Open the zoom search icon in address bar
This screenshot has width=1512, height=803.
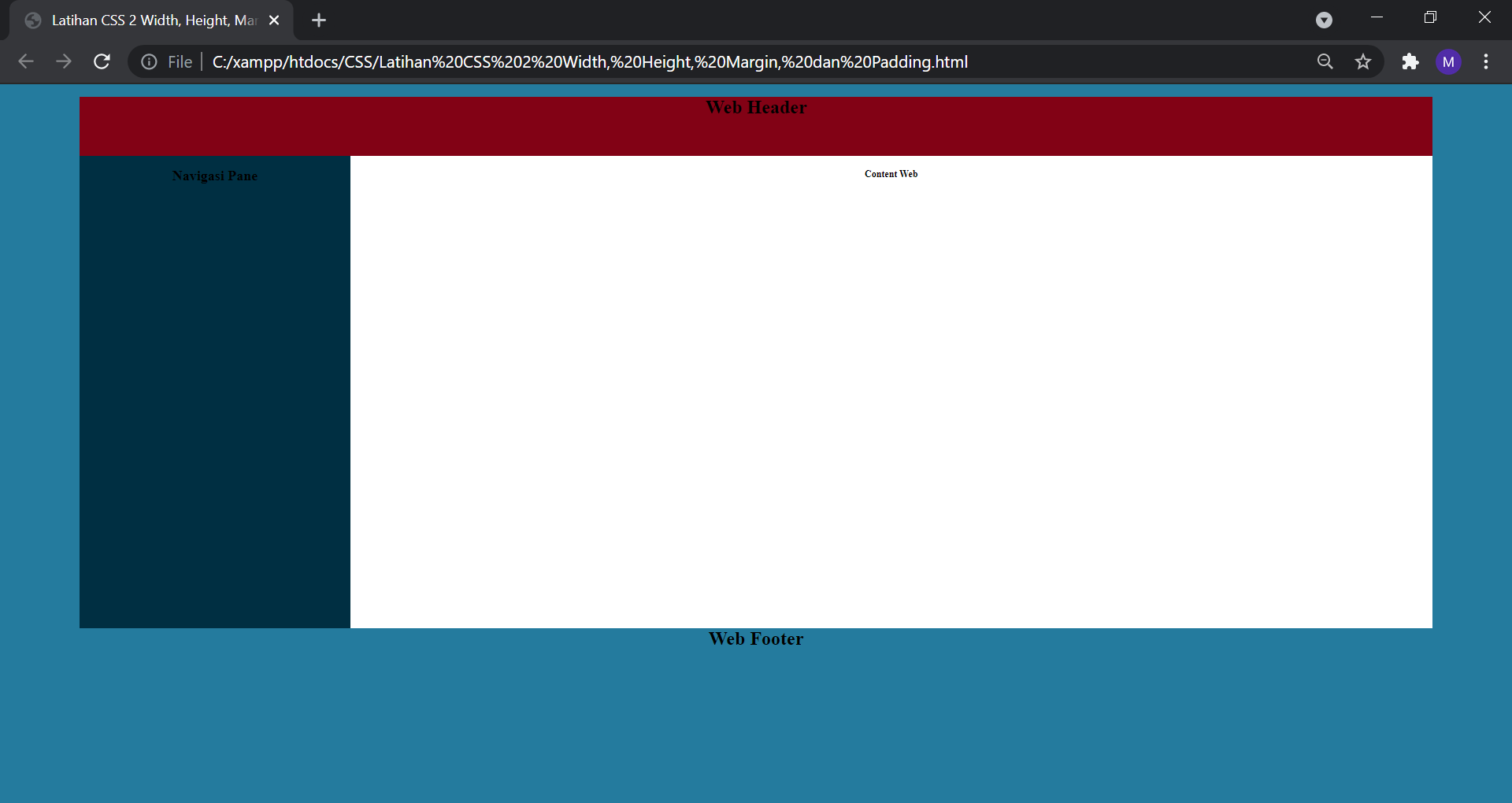tap(1325, 61)
